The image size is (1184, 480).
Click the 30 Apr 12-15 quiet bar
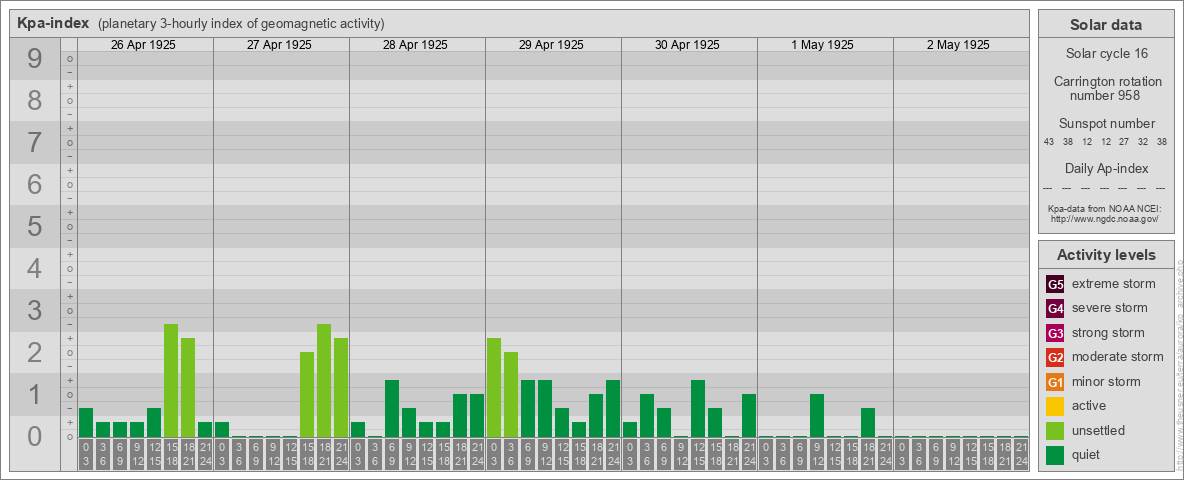pos(698,409)
